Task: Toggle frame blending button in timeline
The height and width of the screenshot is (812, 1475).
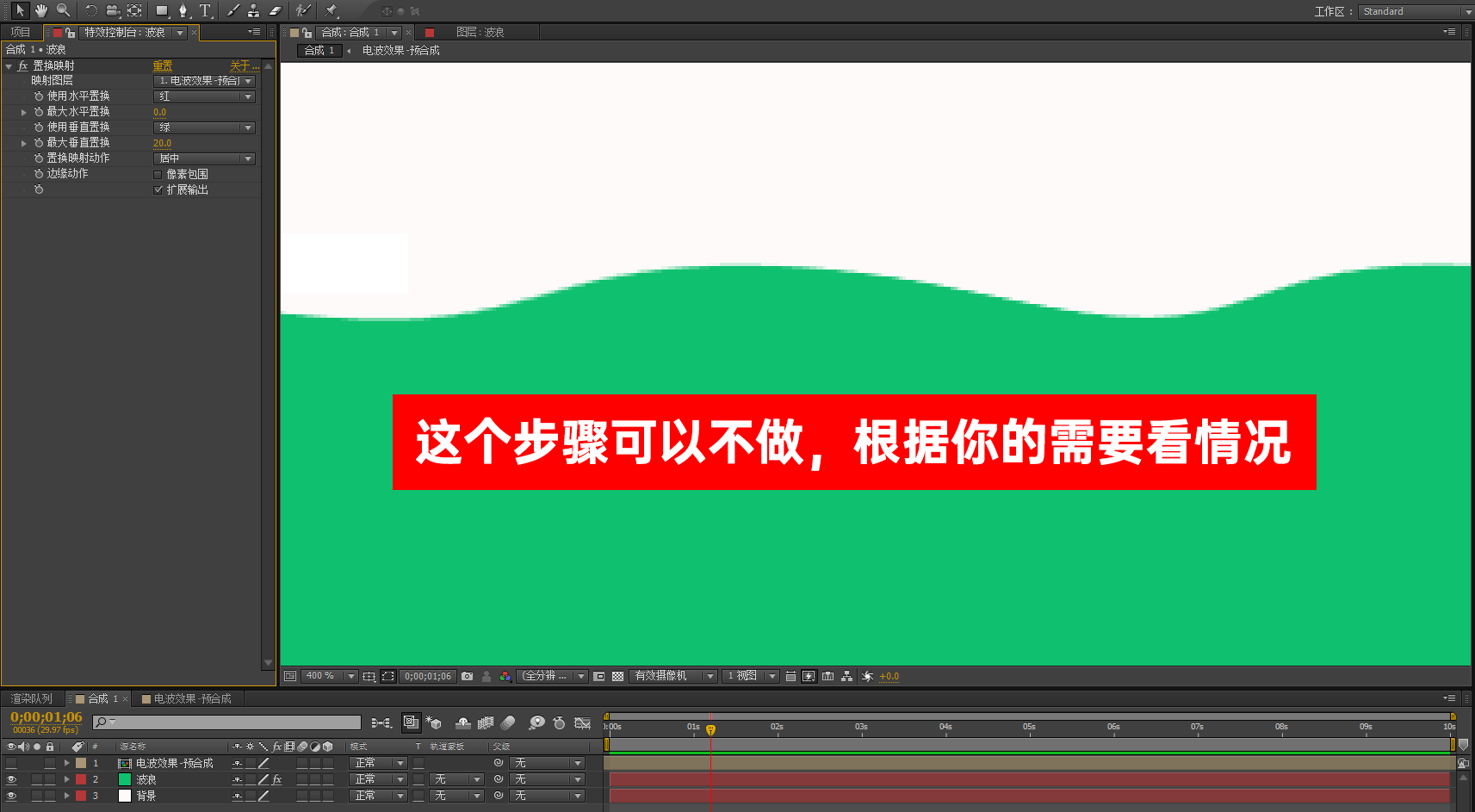Action: 486,723
